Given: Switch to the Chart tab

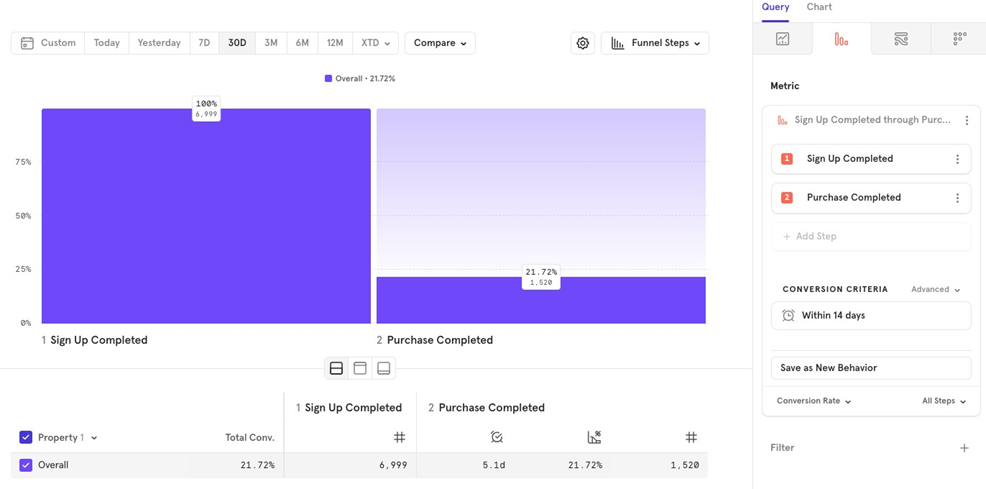Looking at the screenshot, I should pos(819,7).
